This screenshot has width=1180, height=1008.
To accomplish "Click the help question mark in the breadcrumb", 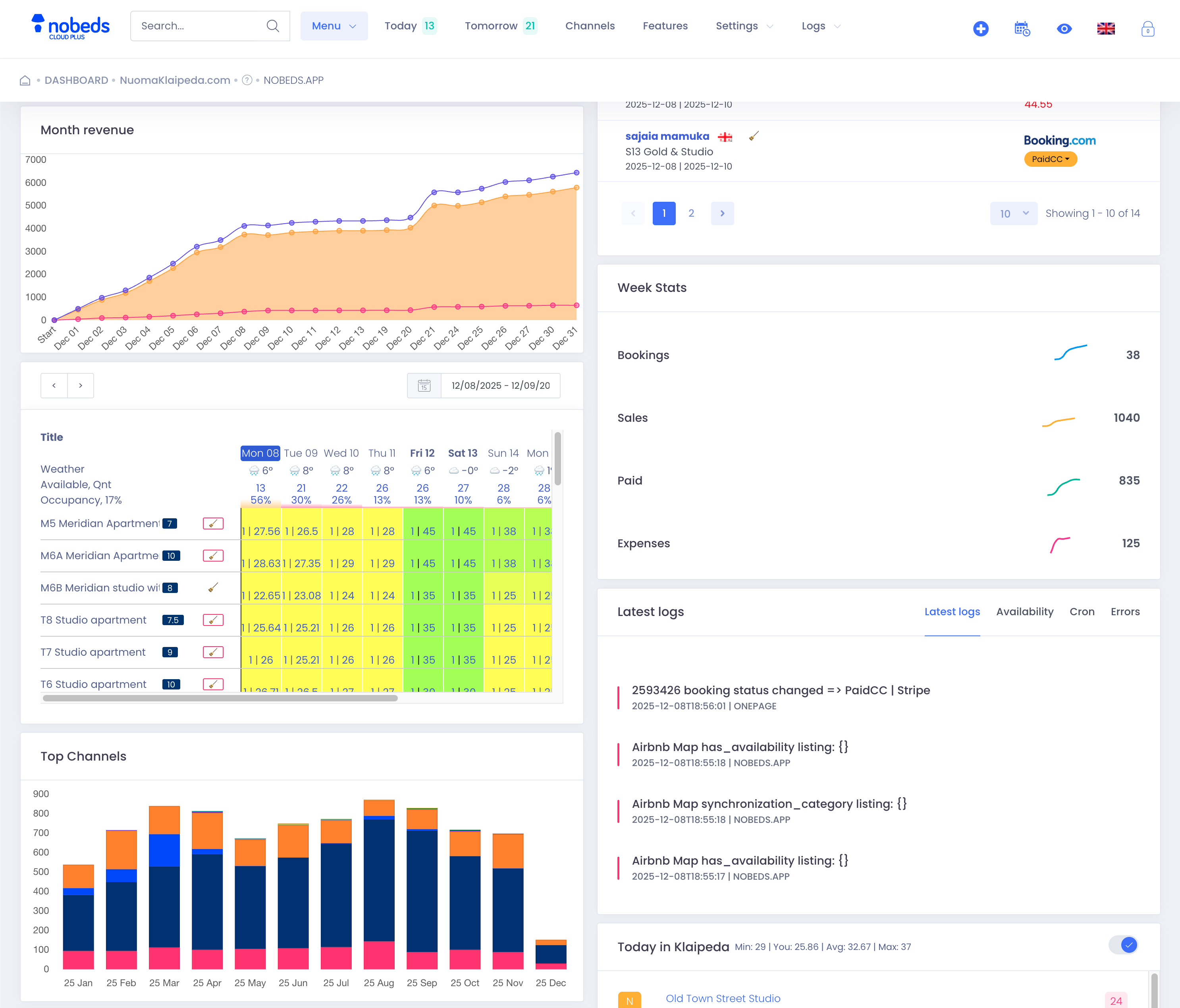I will click(247, 80).
